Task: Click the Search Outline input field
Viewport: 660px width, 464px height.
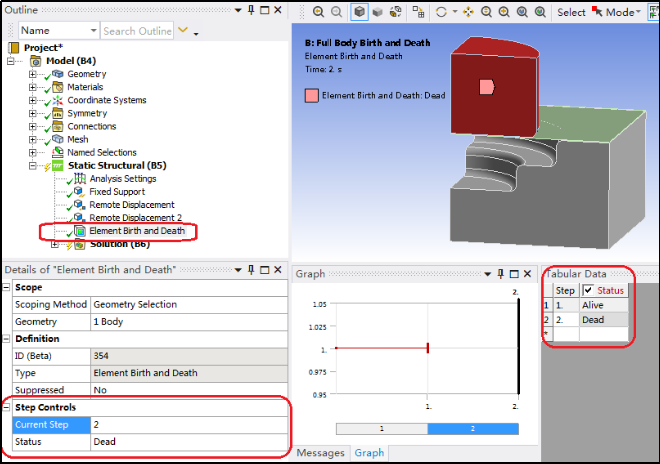Action: click(136, 31)
